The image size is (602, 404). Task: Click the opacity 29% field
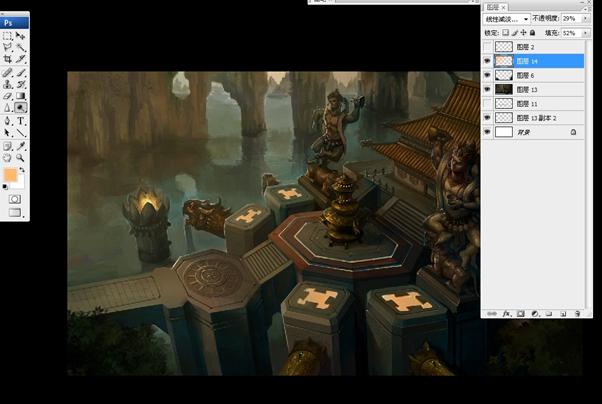(572, 18)
